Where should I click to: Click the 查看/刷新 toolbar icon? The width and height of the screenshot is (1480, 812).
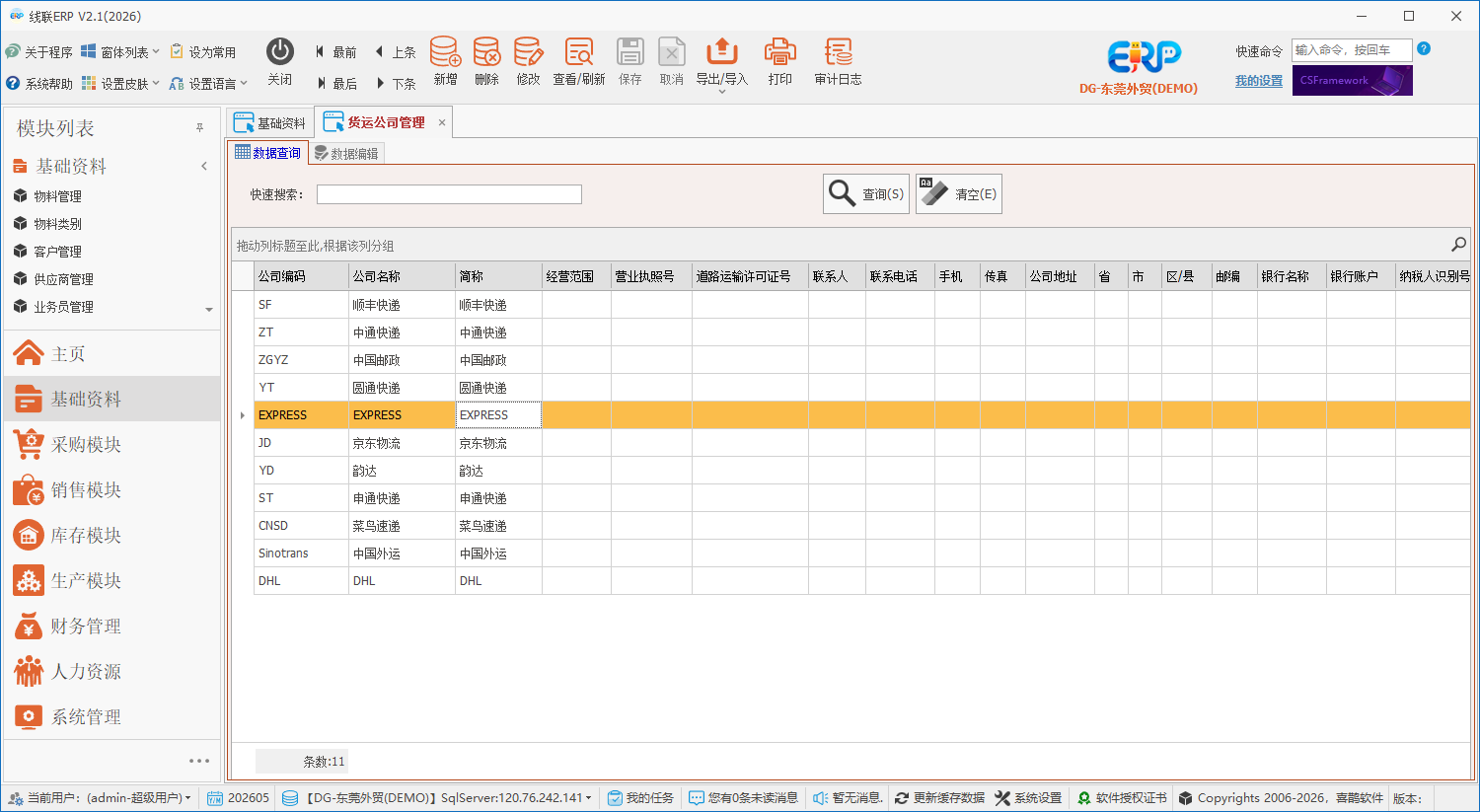(579, 62)
